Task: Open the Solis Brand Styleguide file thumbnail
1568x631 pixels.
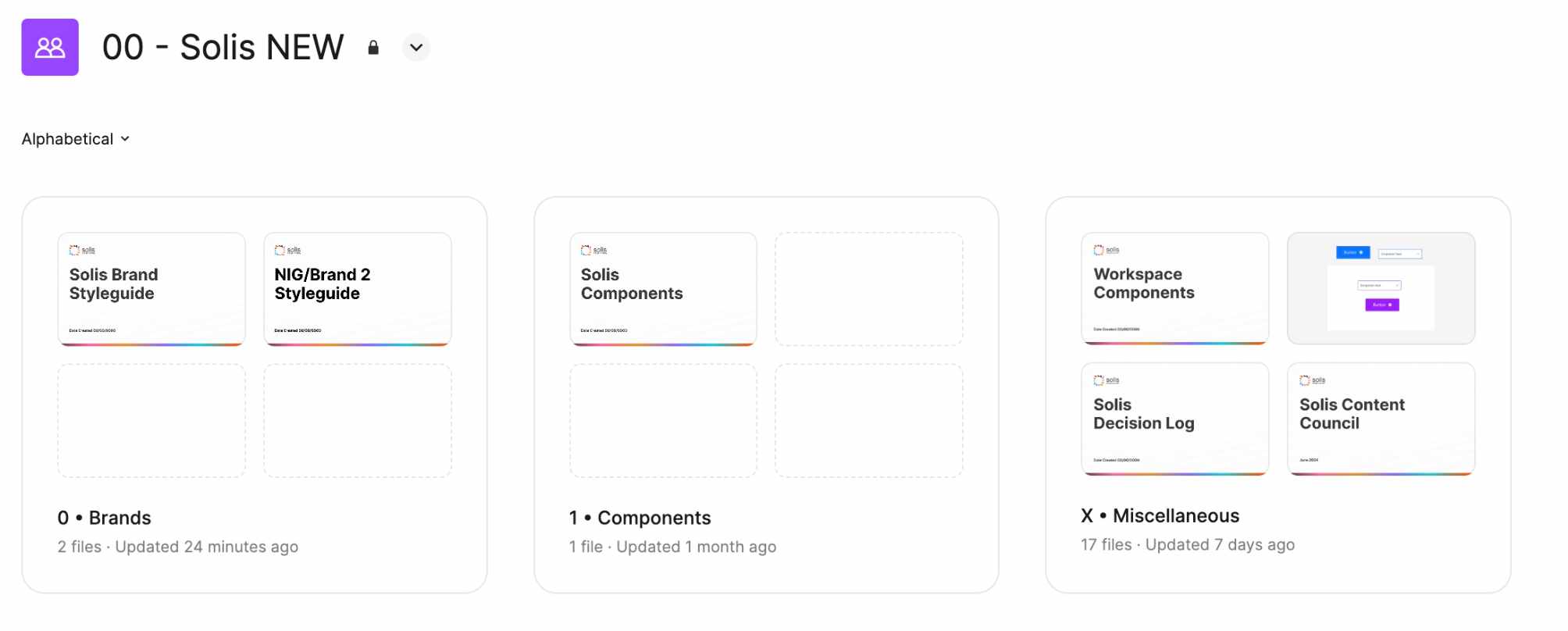Action: (x=151, y=289)
